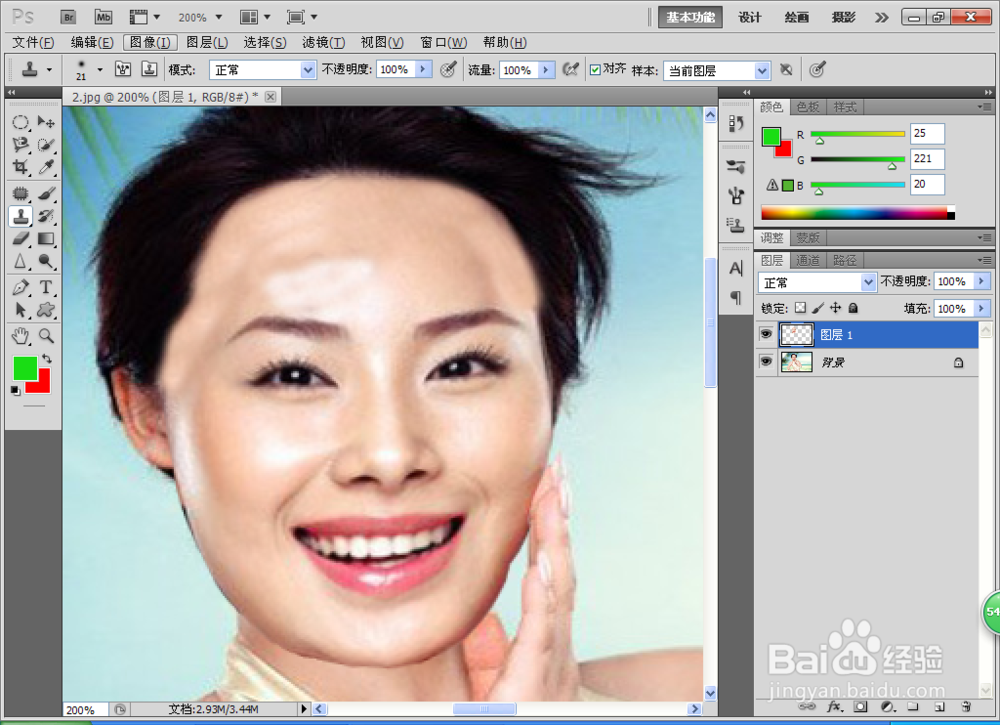The width and height of the screenshot is (1000, 725).
Task: Select the Dodge tool
Action: (x=46, y=261)
